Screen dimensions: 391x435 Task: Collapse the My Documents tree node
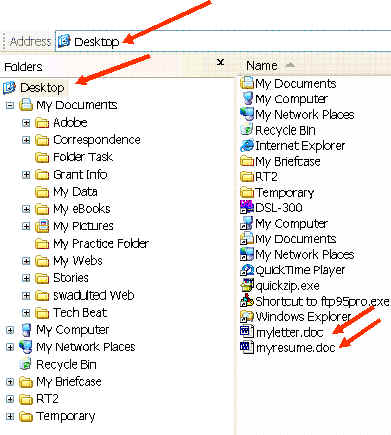[10, 106]
